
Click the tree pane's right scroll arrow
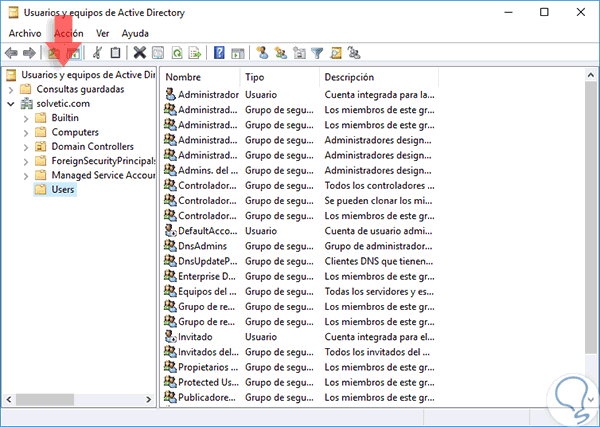click(x=148, y=399)
